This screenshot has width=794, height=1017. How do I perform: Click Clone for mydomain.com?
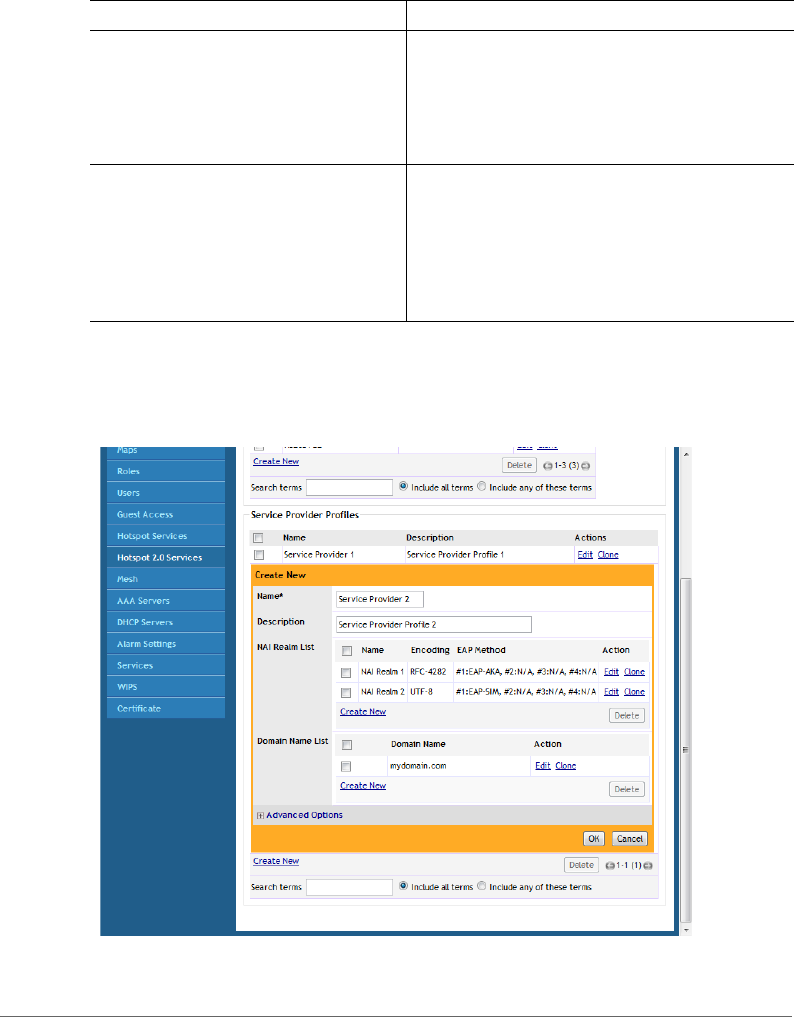(566, 766)
